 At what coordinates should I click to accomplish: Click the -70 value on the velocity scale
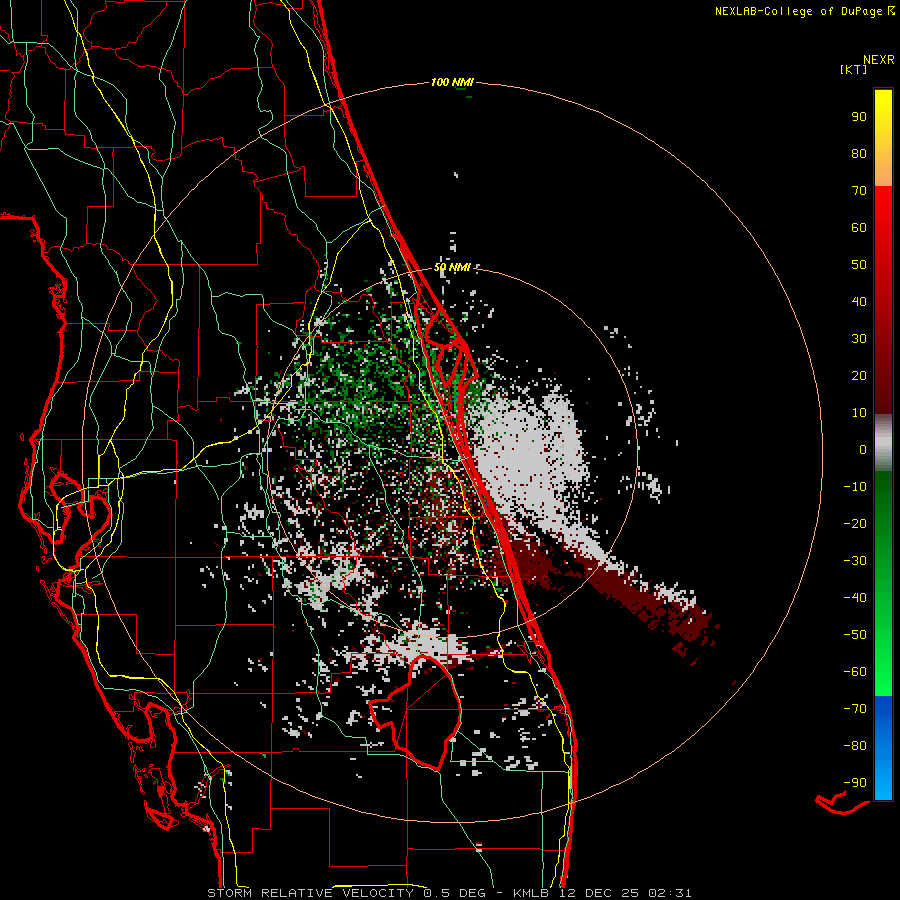pyautogui.click(x=855, y=709)
